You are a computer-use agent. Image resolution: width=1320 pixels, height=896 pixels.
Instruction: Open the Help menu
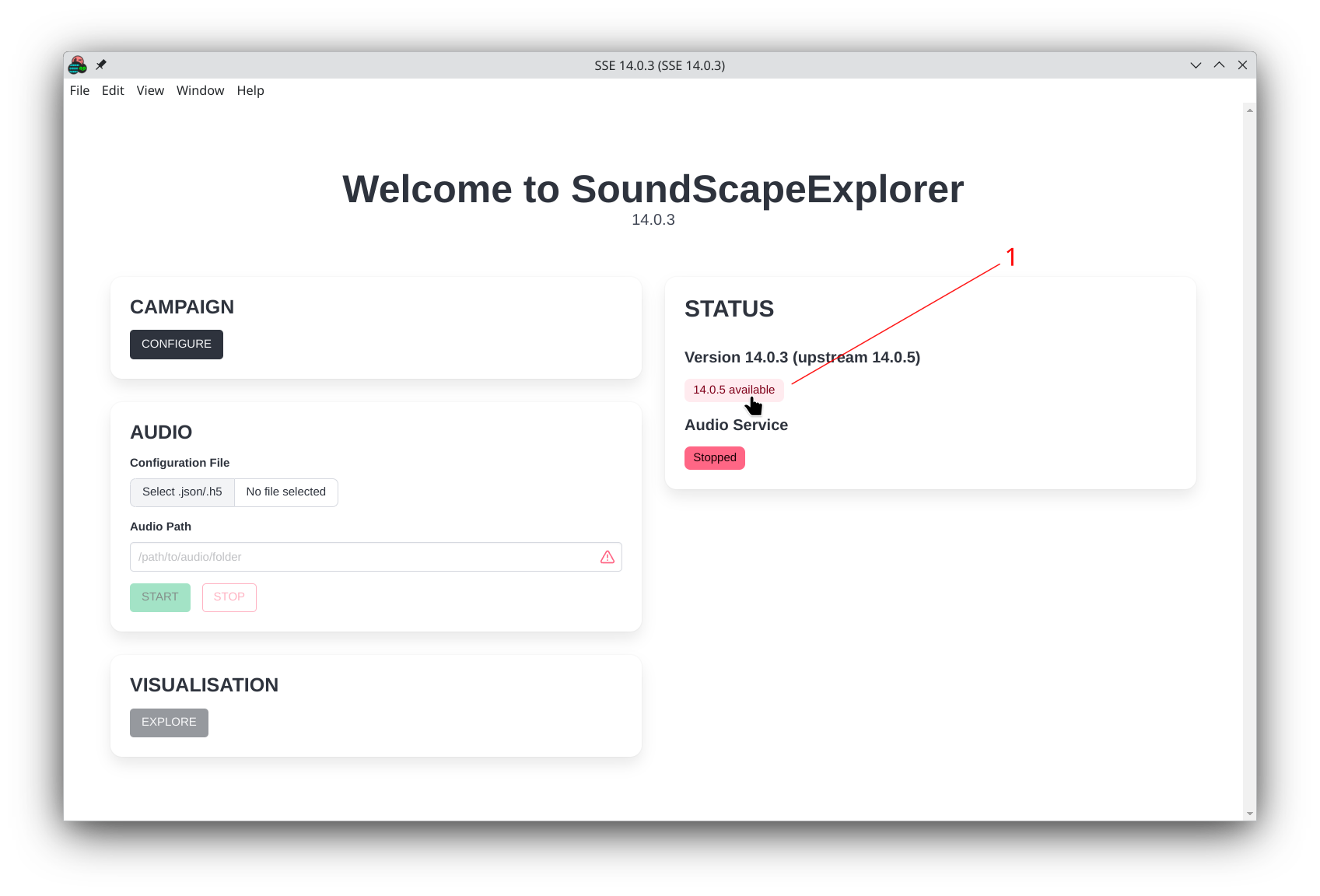pyautogui.click(x=250, y=90)
